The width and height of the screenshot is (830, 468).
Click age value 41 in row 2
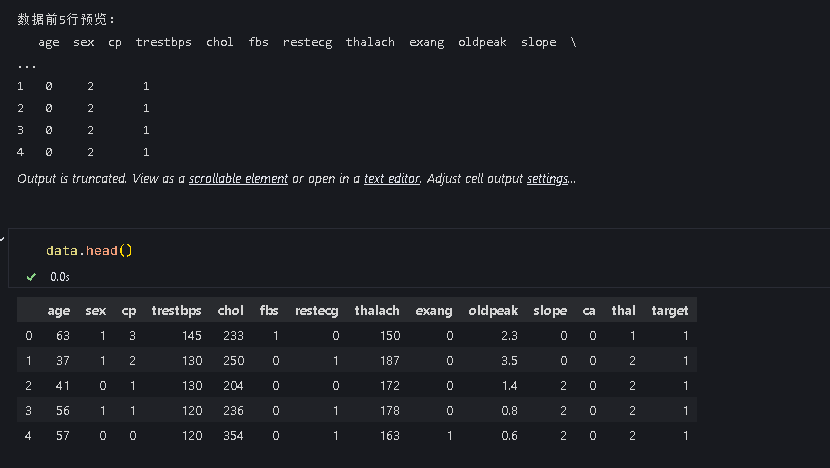[x=63, y=385]
